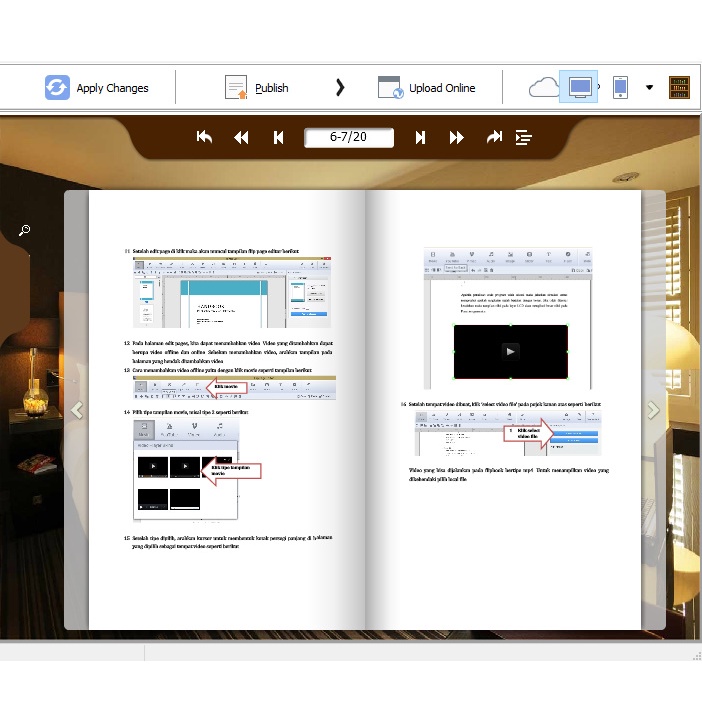Go to the previous page in the navigation bar
Image resolution: width=702 pixels, height=702 pixels.
279,138
